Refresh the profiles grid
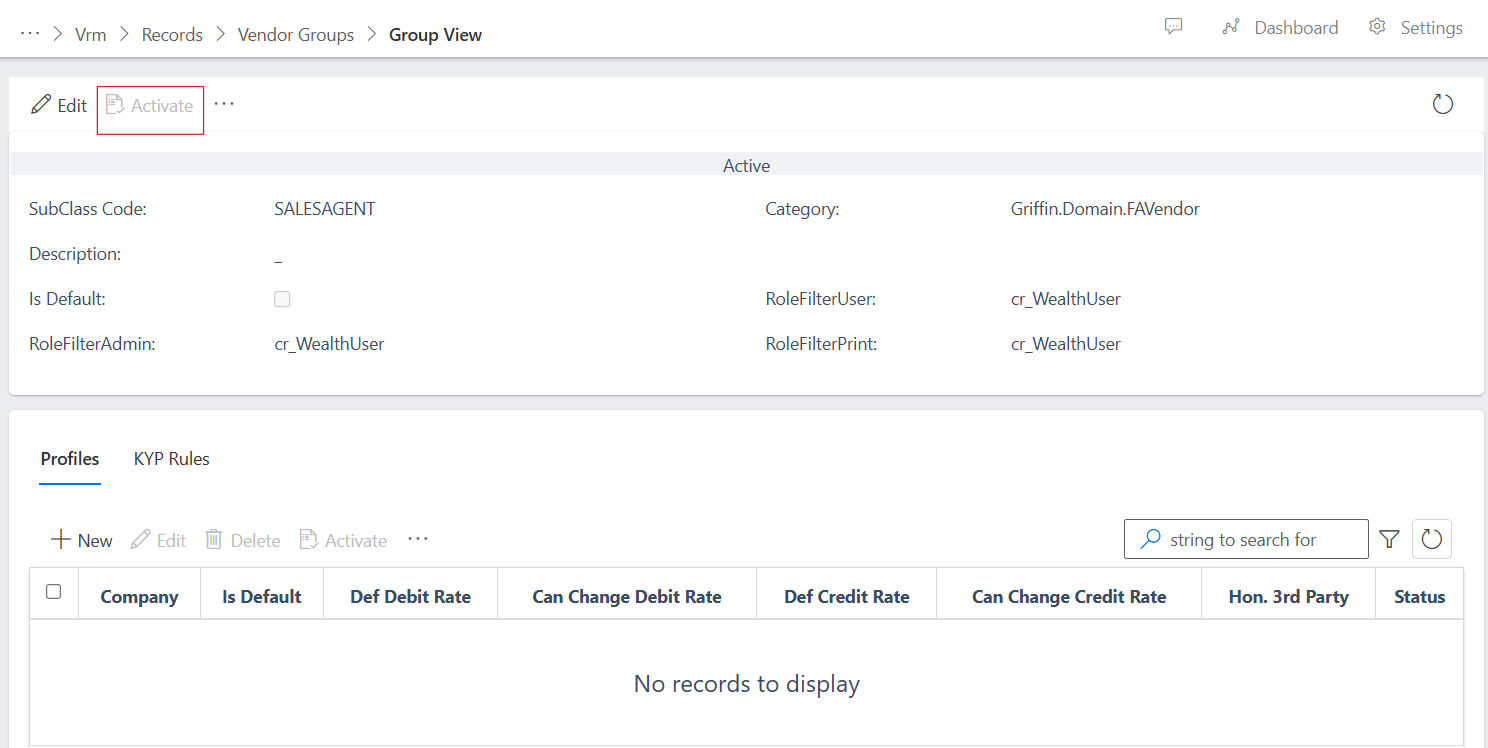1488x748 pixels. click(x=1432, y=539)
